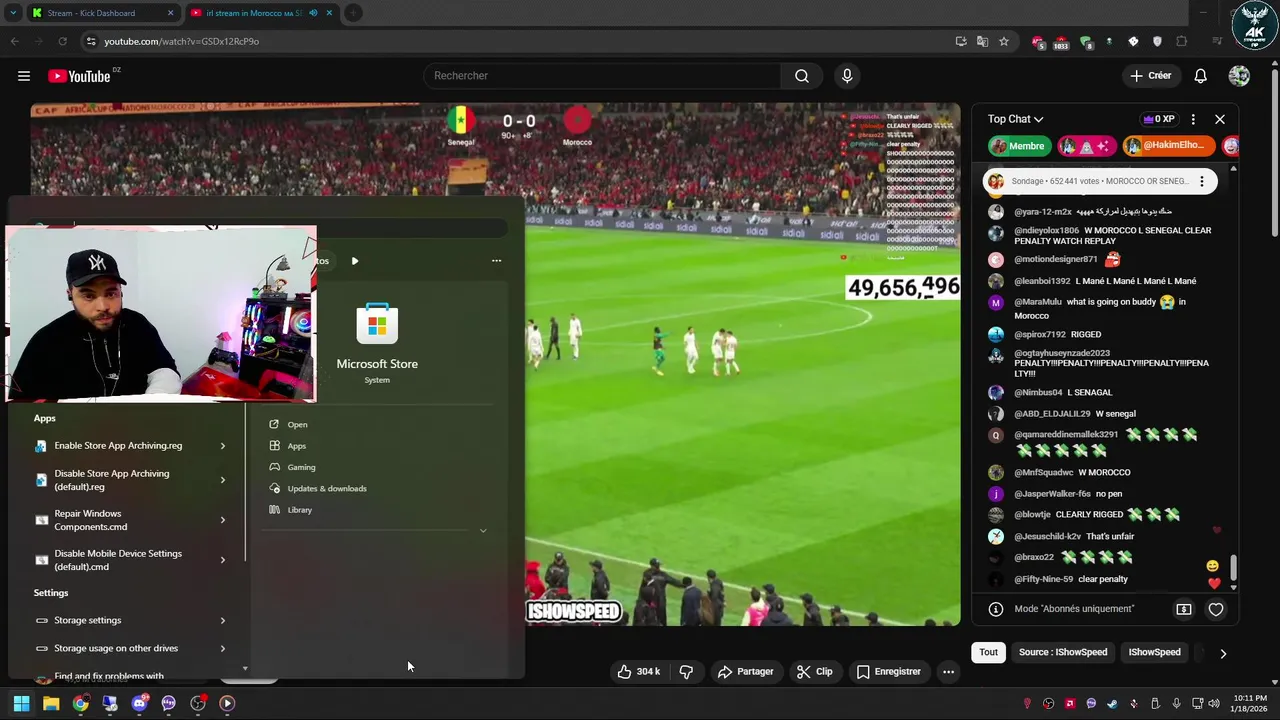Click Enregistrer to save the video
The height and width of the screenshot is (720, 1280).
coord(889,672)
